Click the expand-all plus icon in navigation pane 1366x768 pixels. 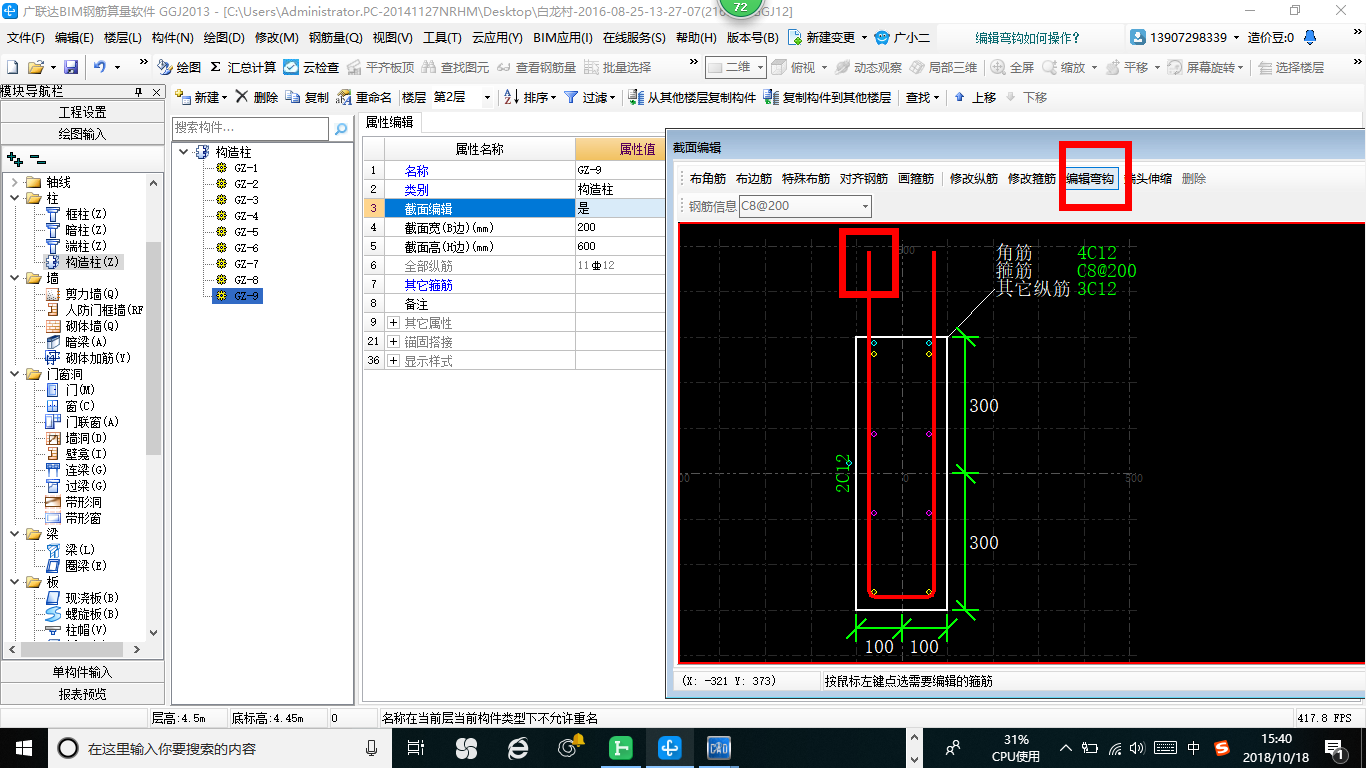tap(14, 158)
